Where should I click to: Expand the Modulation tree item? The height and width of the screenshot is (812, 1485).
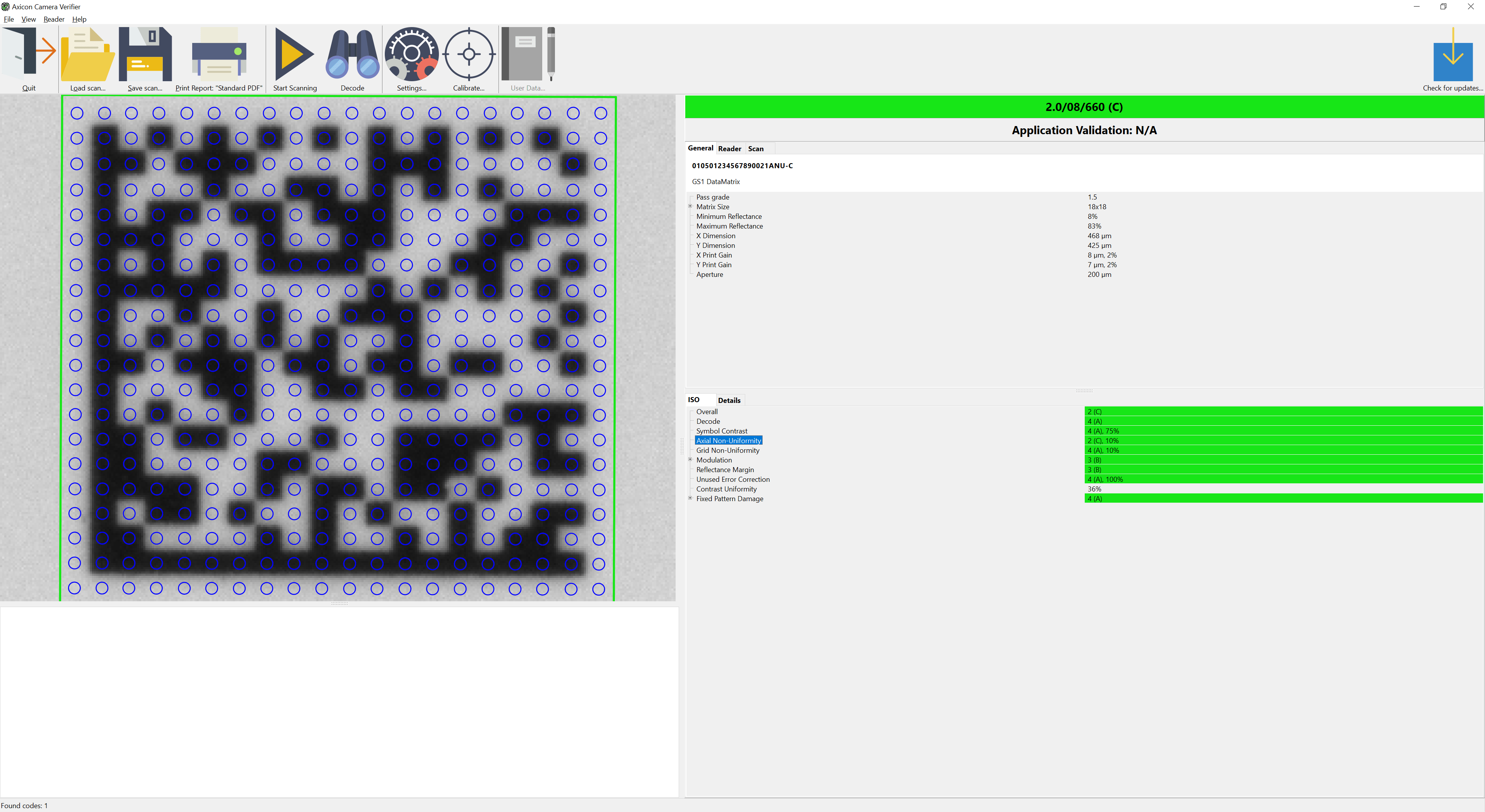coord(690,459)
